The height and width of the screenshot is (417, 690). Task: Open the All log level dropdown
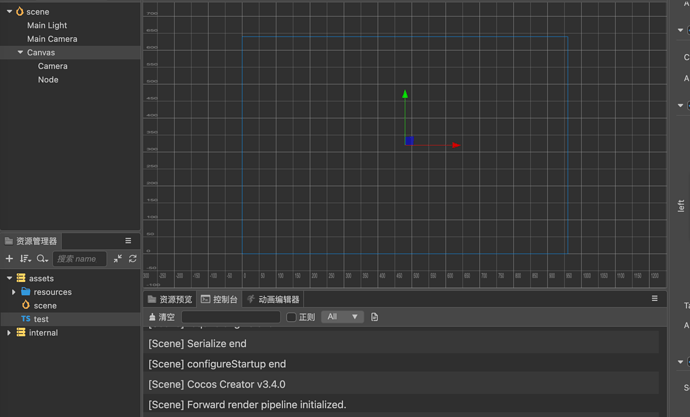coord(343,317)
